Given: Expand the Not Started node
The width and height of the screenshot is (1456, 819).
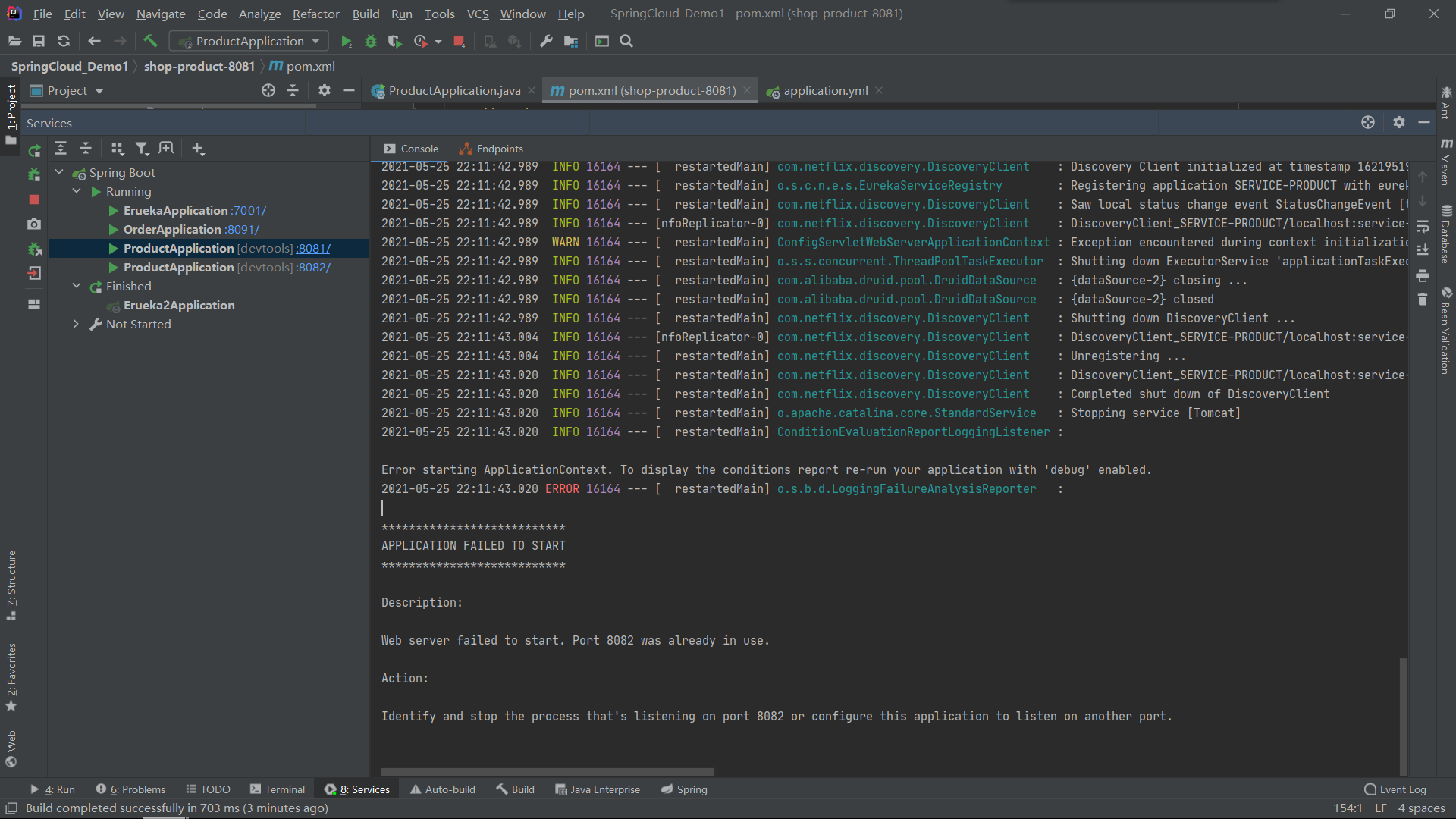Looking at the screenshot, I should coord(77,324).
